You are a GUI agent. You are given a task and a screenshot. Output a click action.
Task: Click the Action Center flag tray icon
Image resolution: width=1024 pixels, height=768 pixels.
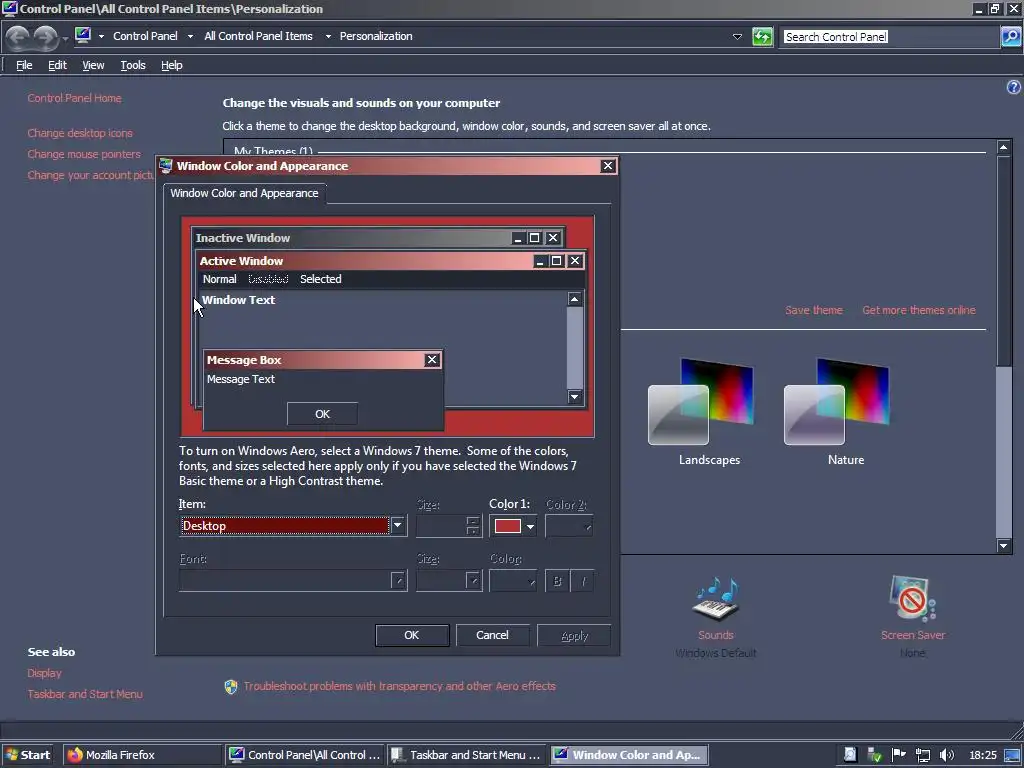pos(899,755)
